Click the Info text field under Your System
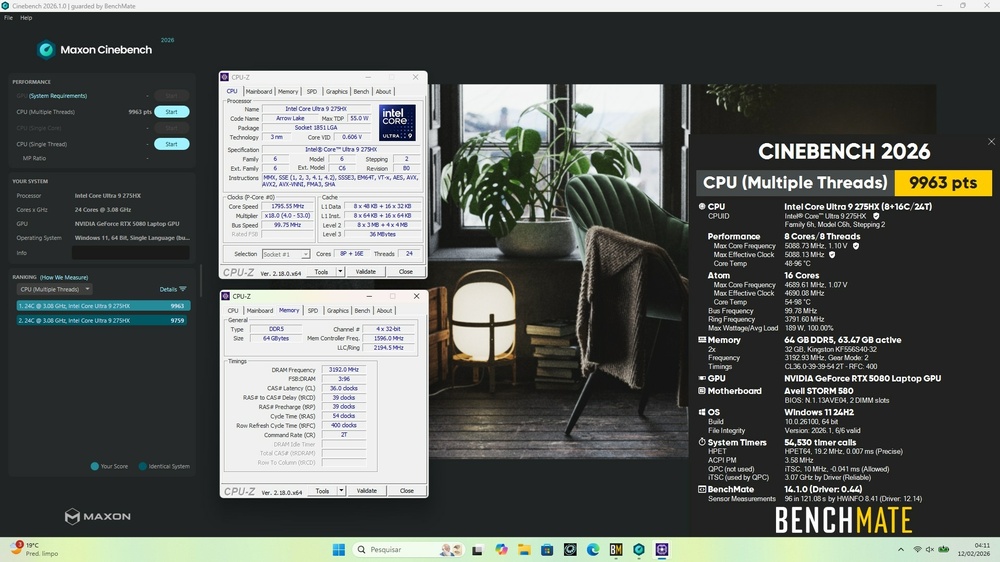The height and width of the screenshot is (562, 1000). 130,252
